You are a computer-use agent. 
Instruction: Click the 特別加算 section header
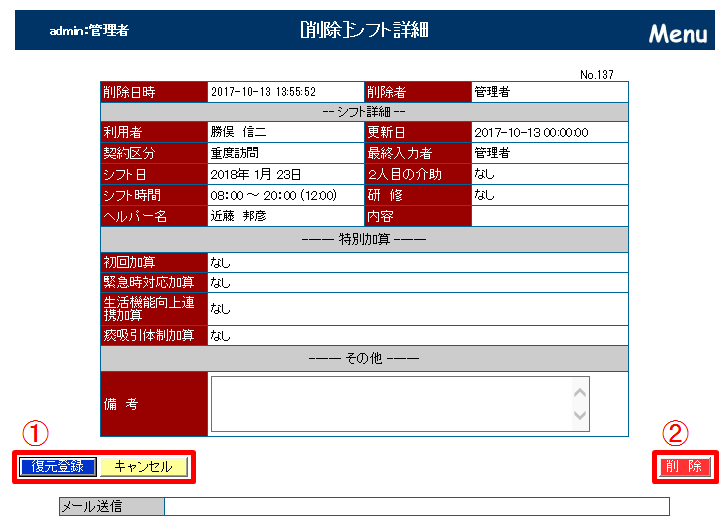(364, 240)
